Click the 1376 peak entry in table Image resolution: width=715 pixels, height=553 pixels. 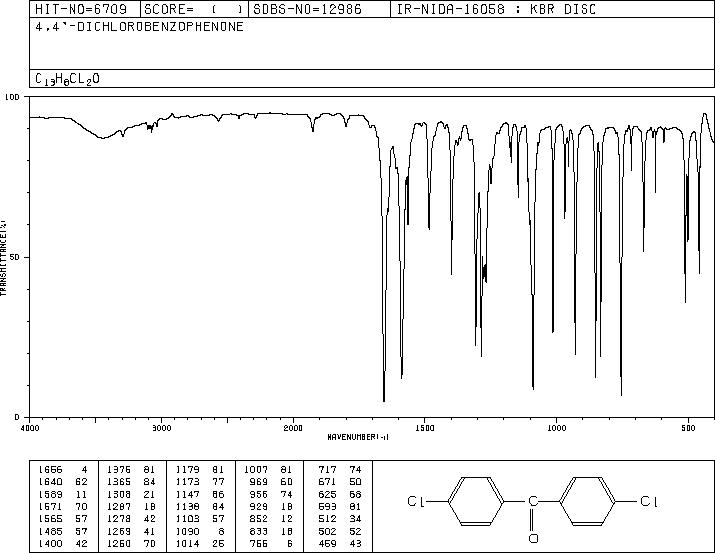132,470
